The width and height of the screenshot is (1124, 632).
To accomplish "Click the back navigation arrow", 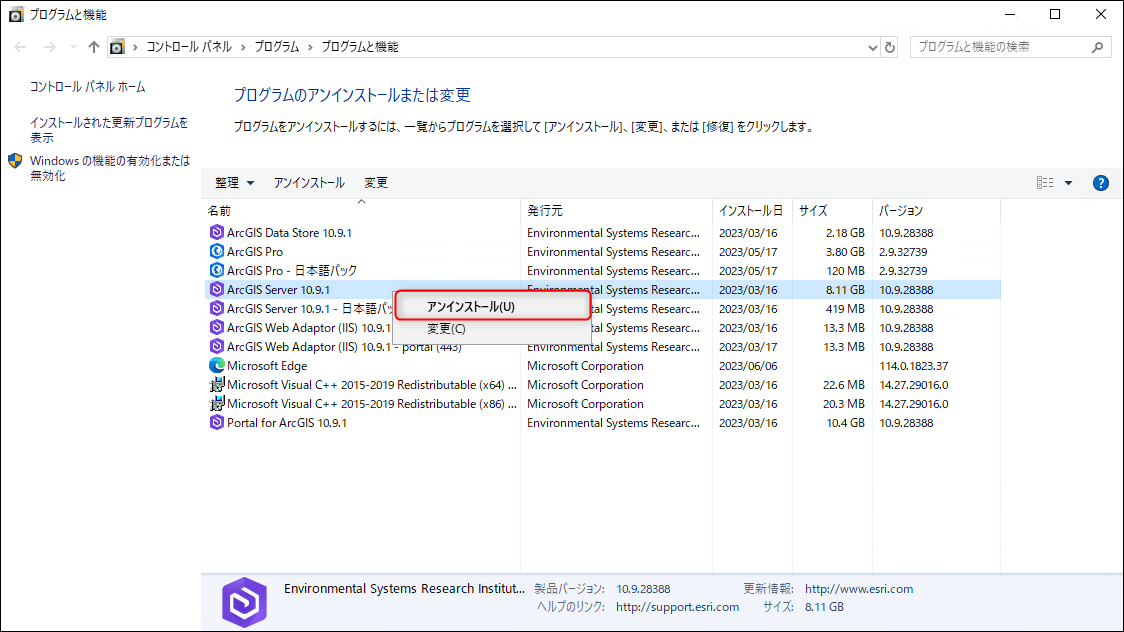I will point(20,47).
